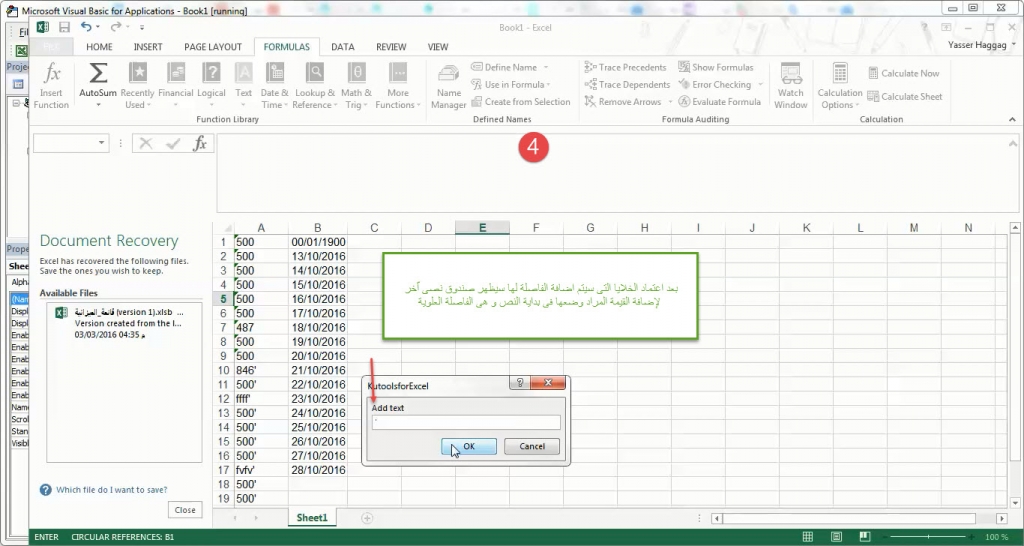The height and width of the screenshot is (546, 1024).
Task: Click Evaluate Formula
Action: pyautogui.click(x=719, y=101)
